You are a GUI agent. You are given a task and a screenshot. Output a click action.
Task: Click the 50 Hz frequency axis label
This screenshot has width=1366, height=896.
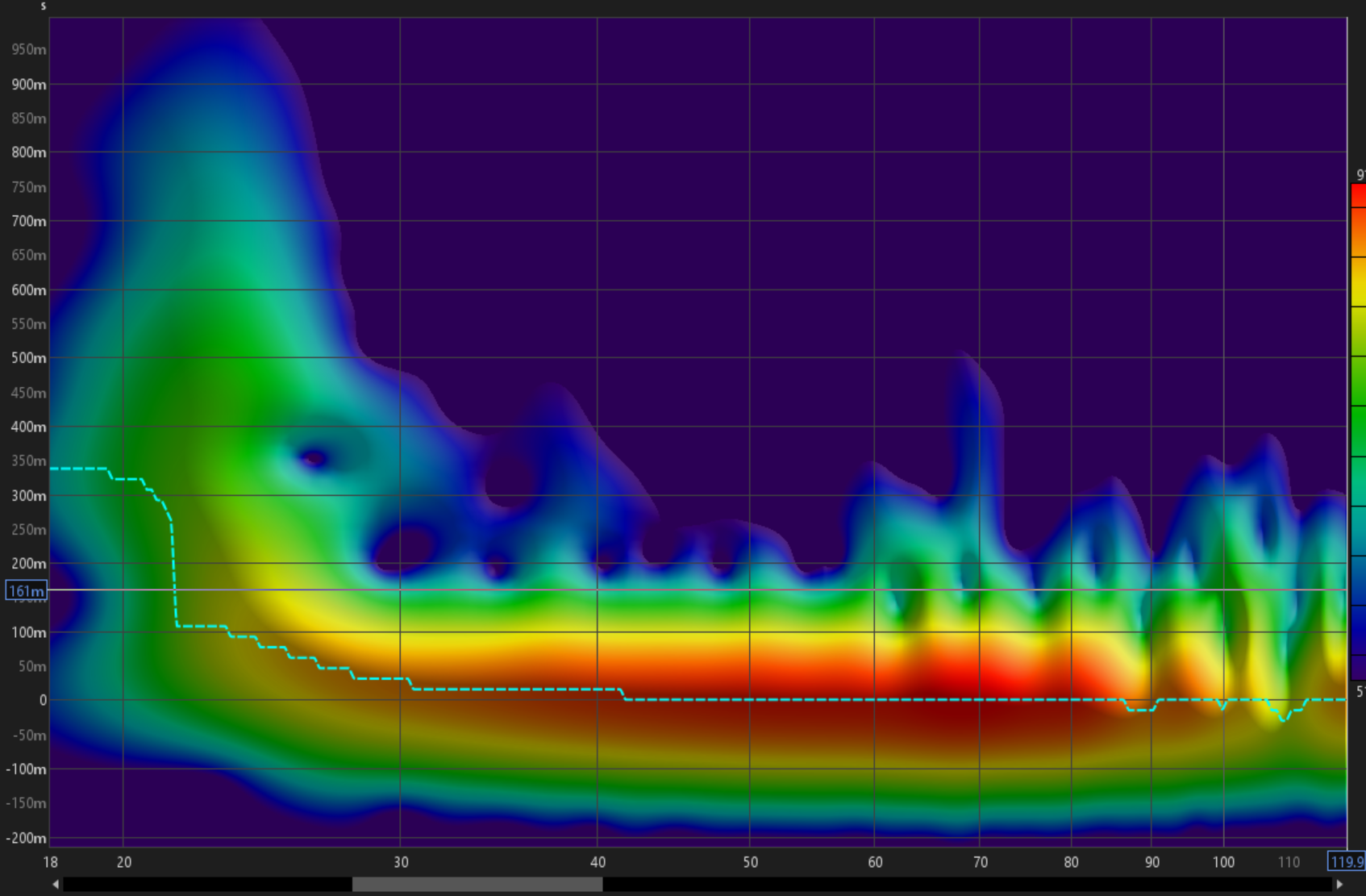click(751, 862)
